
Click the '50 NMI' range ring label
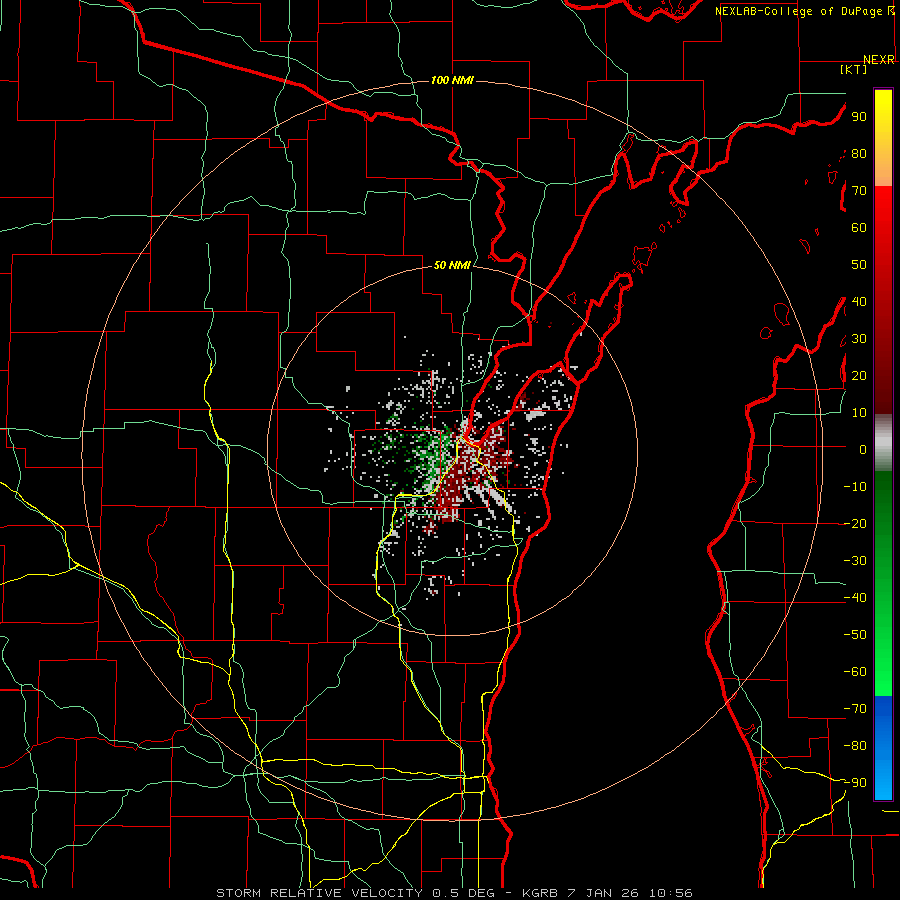coord(452,265)
